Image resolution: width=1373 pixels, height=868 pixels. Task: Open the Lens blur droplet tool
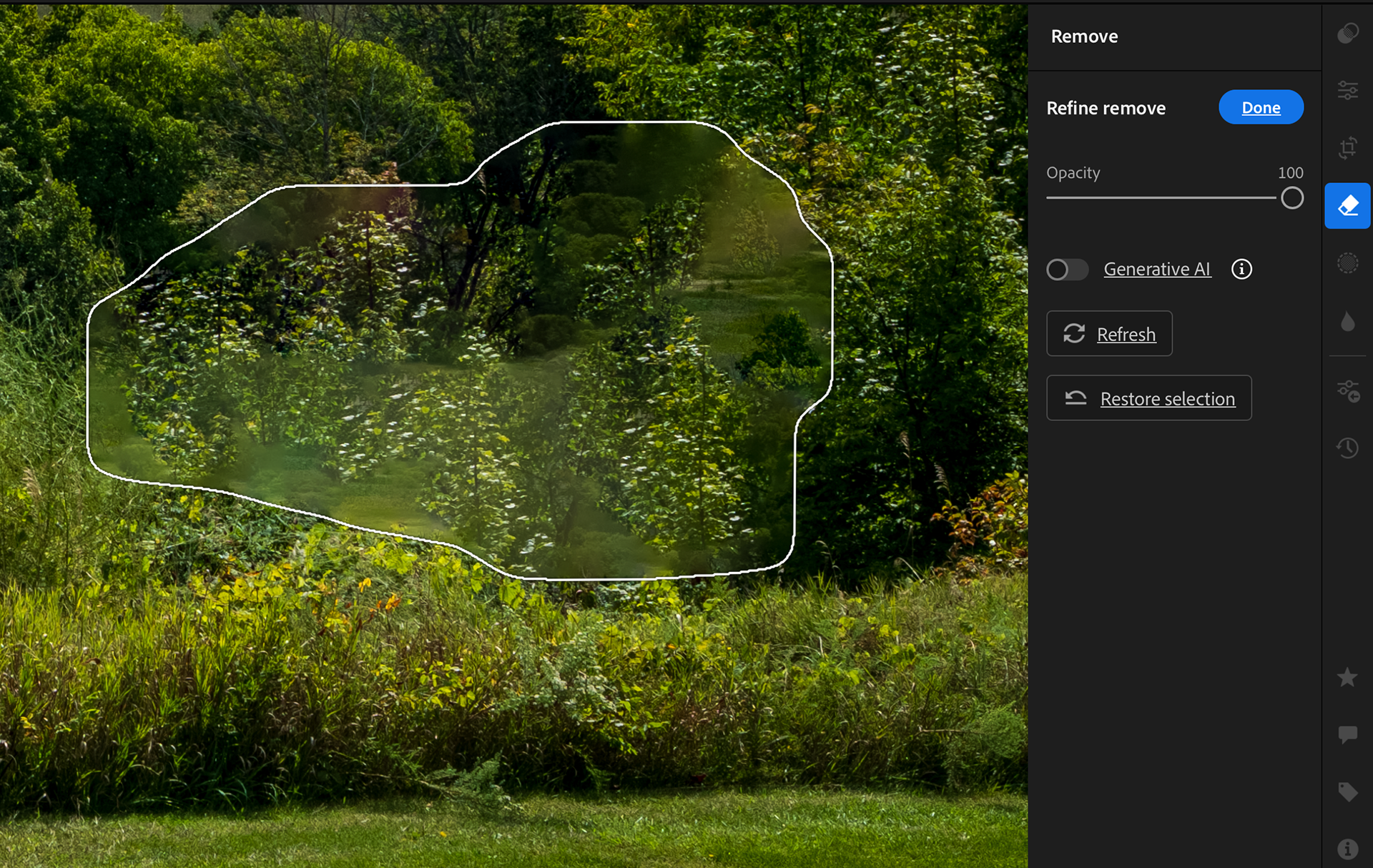coord(1347,321)
